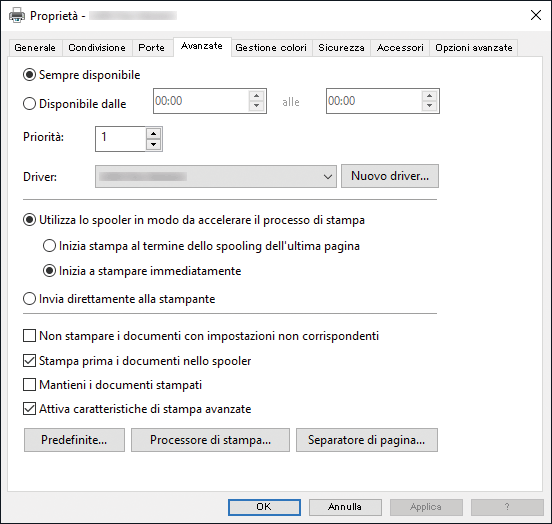This screenshot has height=524, width=552.
Task: Open the Gestione colori tab
Action: tap(271, 48)
